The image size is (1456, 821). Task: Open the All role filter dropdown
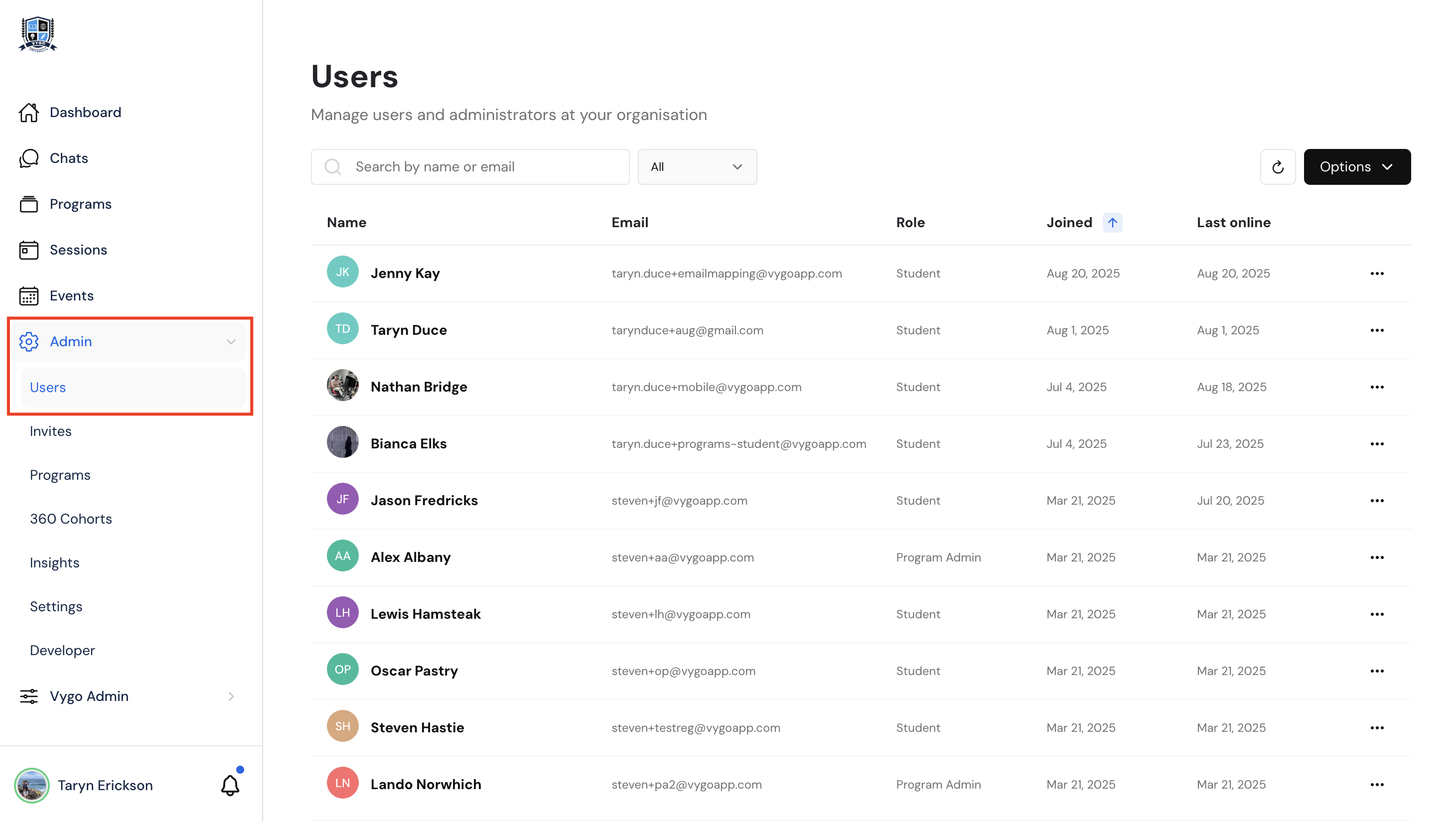click(x=697, y=167)
